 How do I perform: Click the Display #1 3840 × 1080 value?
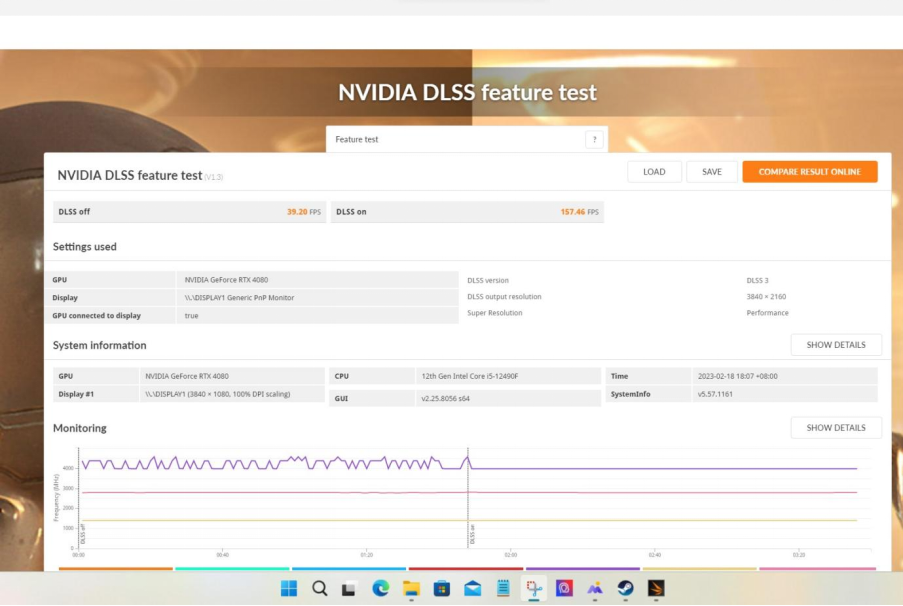point(218,394)
